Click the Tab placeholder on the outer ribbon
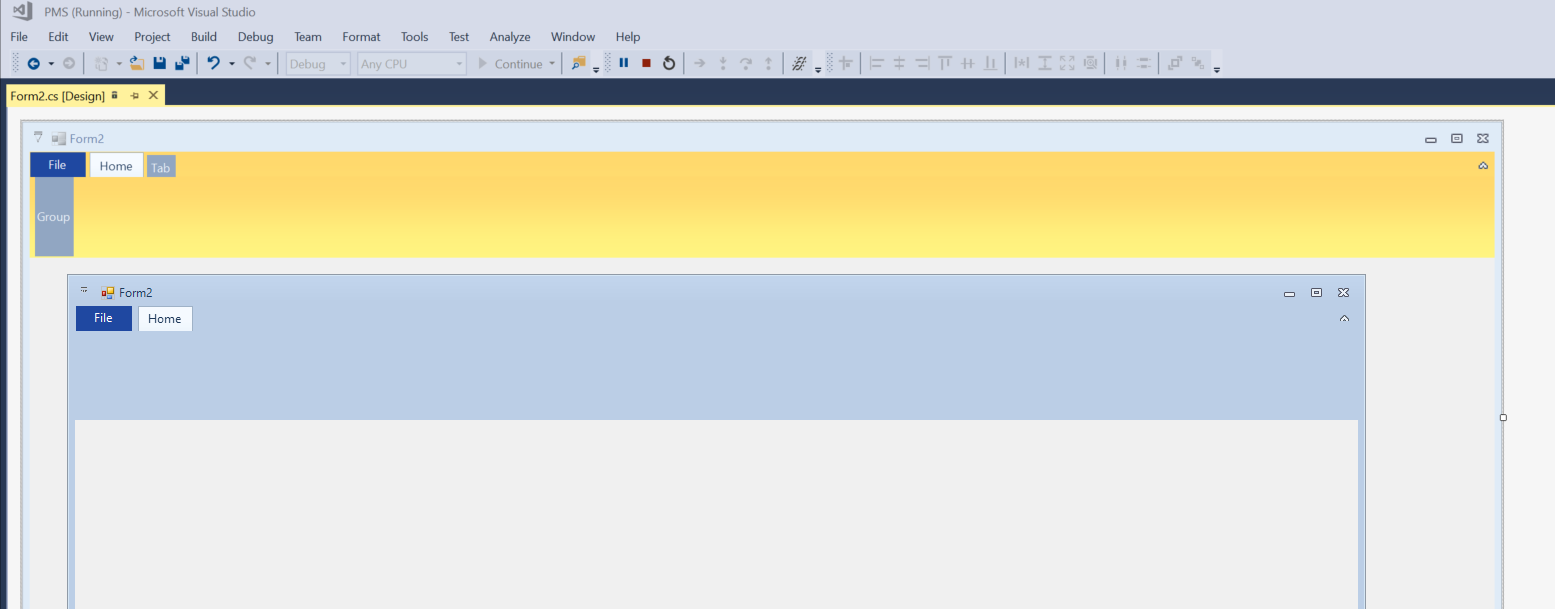The height and width of the screenshot is (609, 1555). click(x=161, y=168)
